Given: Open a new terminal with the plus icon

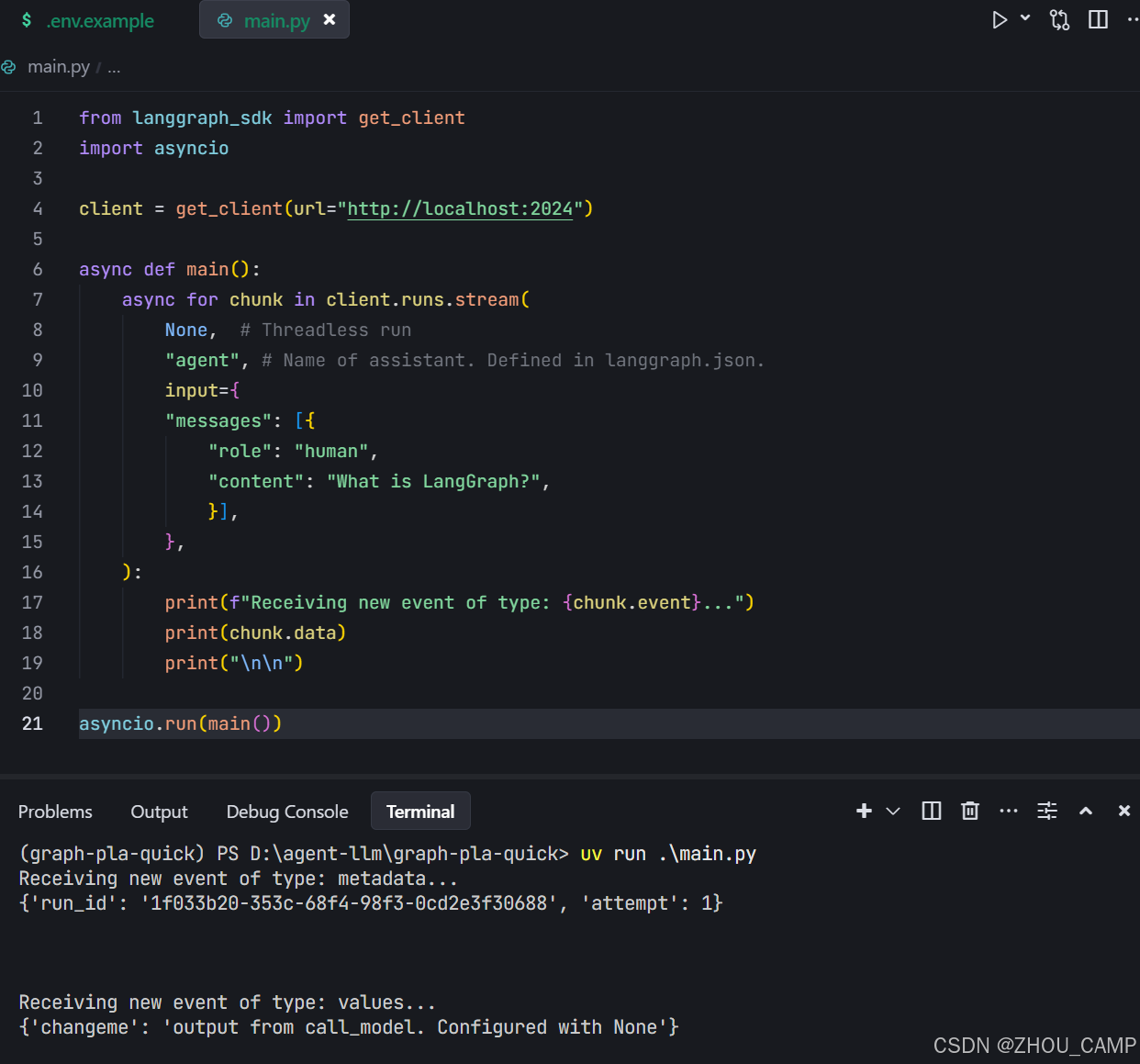Looking at the screenshot, I should click(863, 811).
